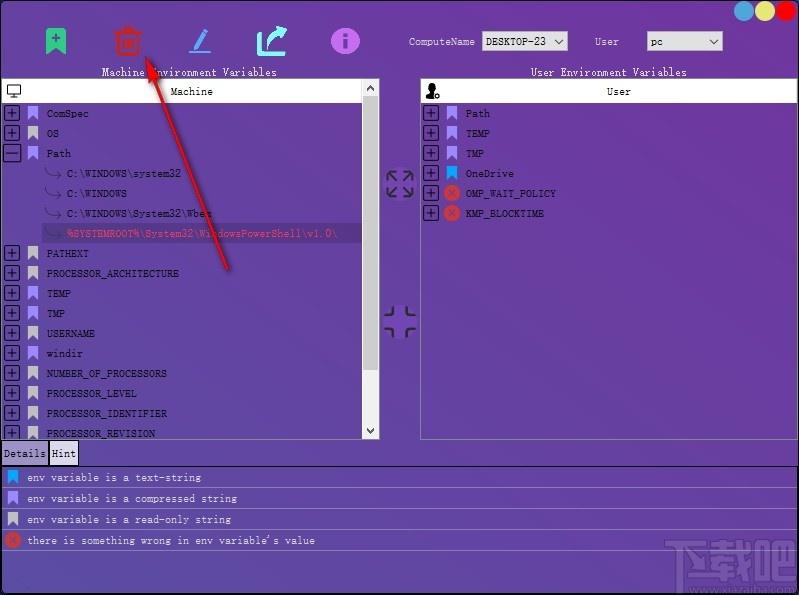Open the User dropdown showing pc
799x595 pixels.
click(684, 41)
